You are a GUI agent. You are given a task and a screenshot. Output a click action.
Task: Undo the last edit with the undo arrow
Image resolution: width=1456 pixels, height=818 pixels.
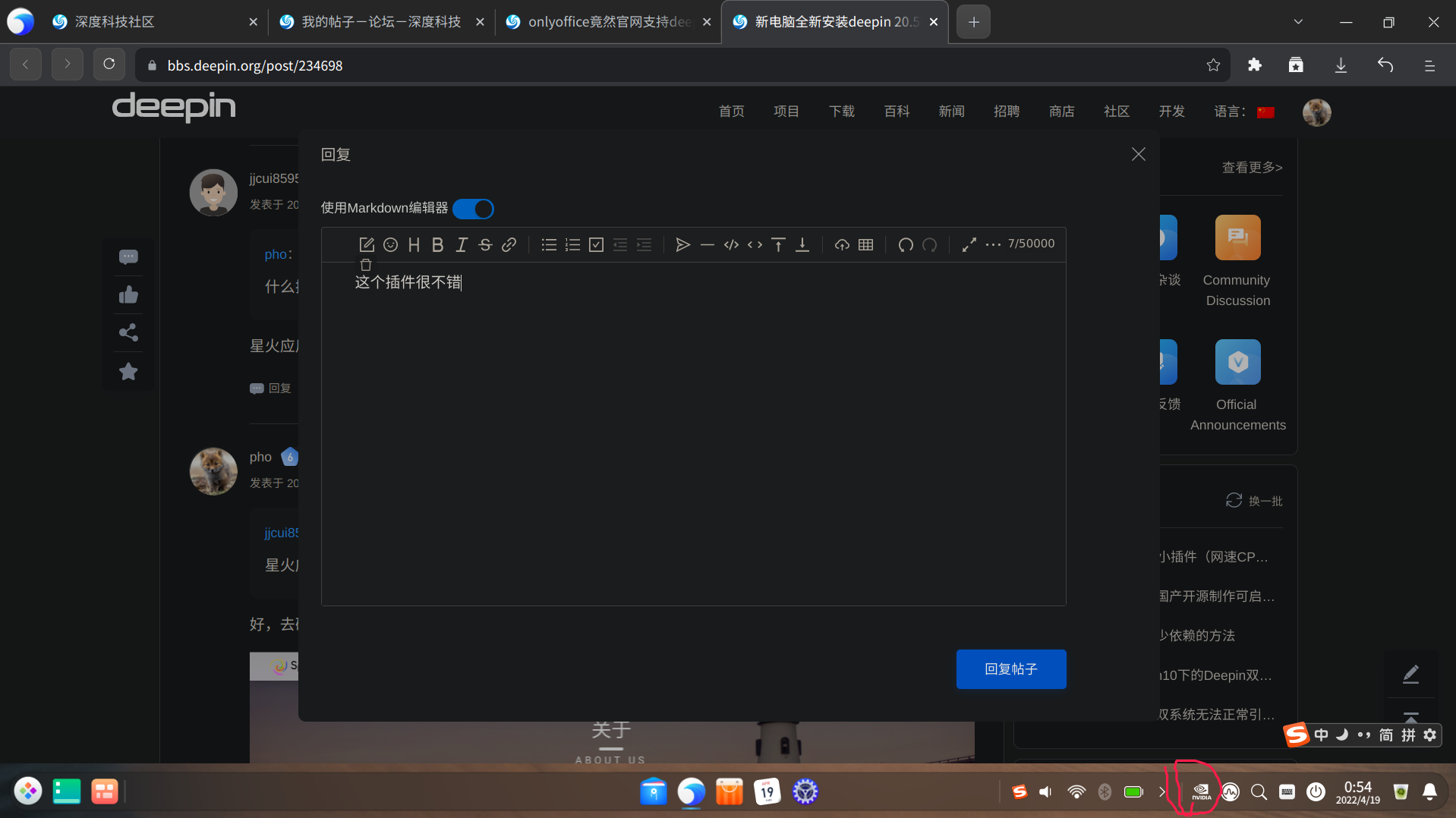pyautogui.click(x=905, y=244)
